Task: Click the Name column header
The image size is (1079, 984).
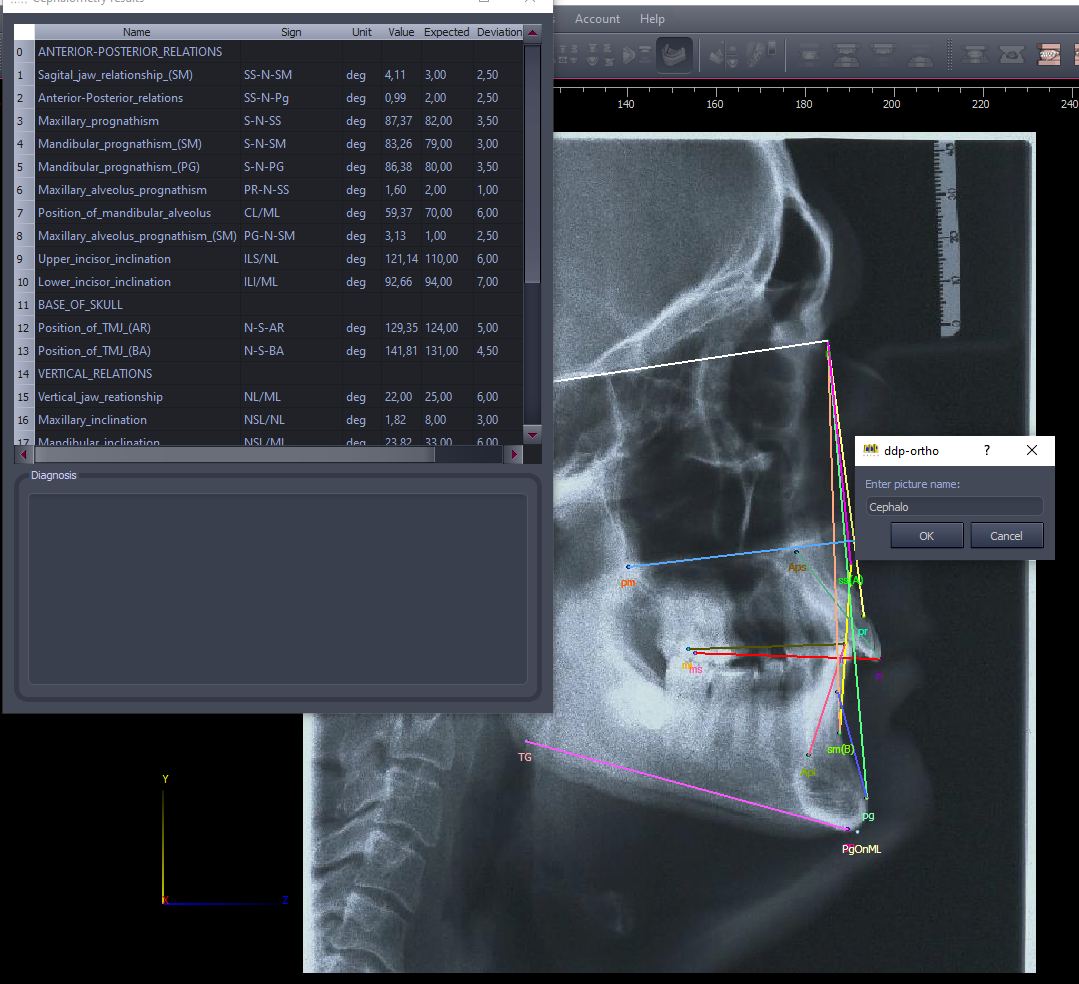Action: 137,32
